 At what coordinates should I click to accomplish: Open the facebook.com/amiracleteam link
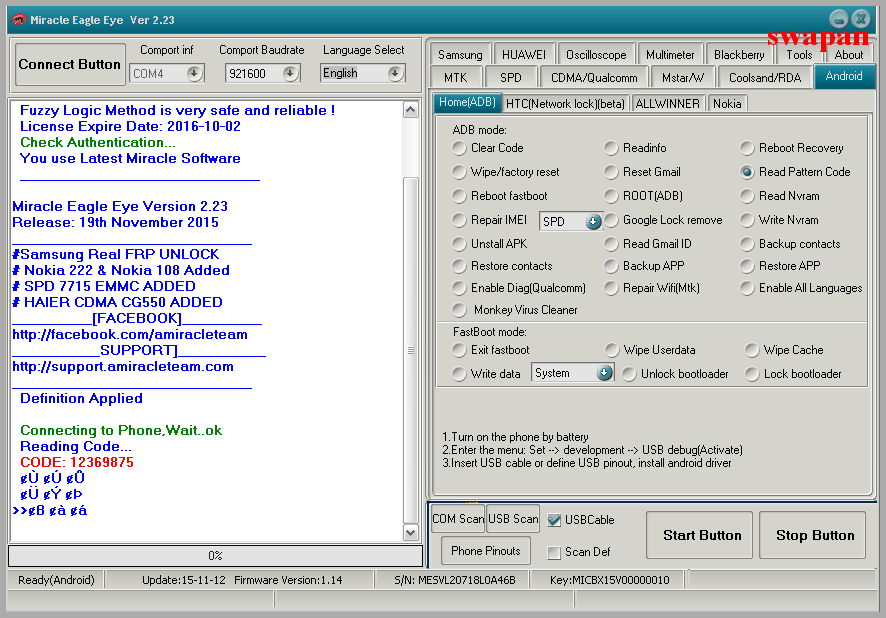pos(130,334)
